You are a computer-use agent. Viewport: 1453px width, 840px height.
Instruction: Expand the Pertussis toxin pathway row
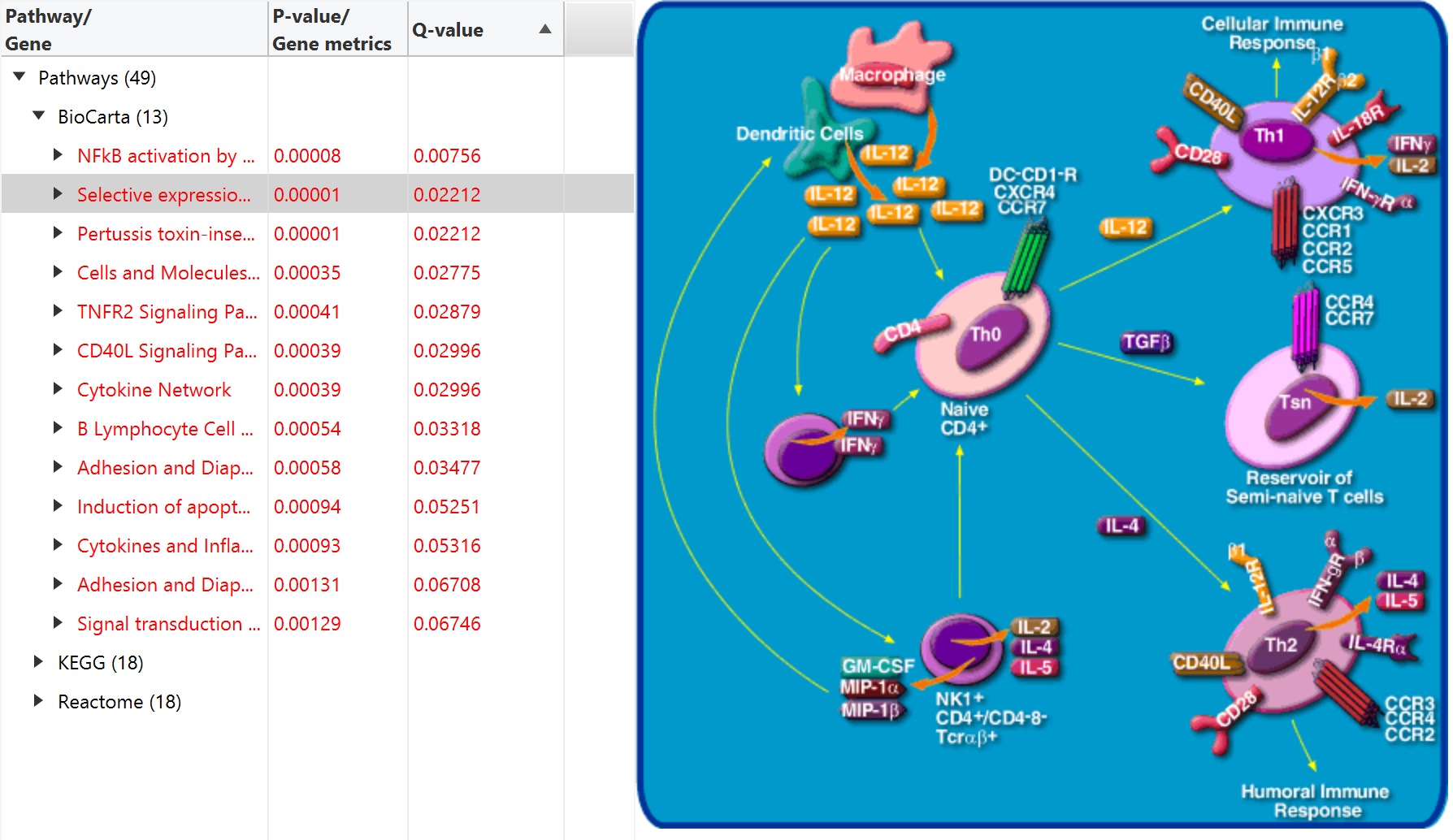(x=58, y=232)
